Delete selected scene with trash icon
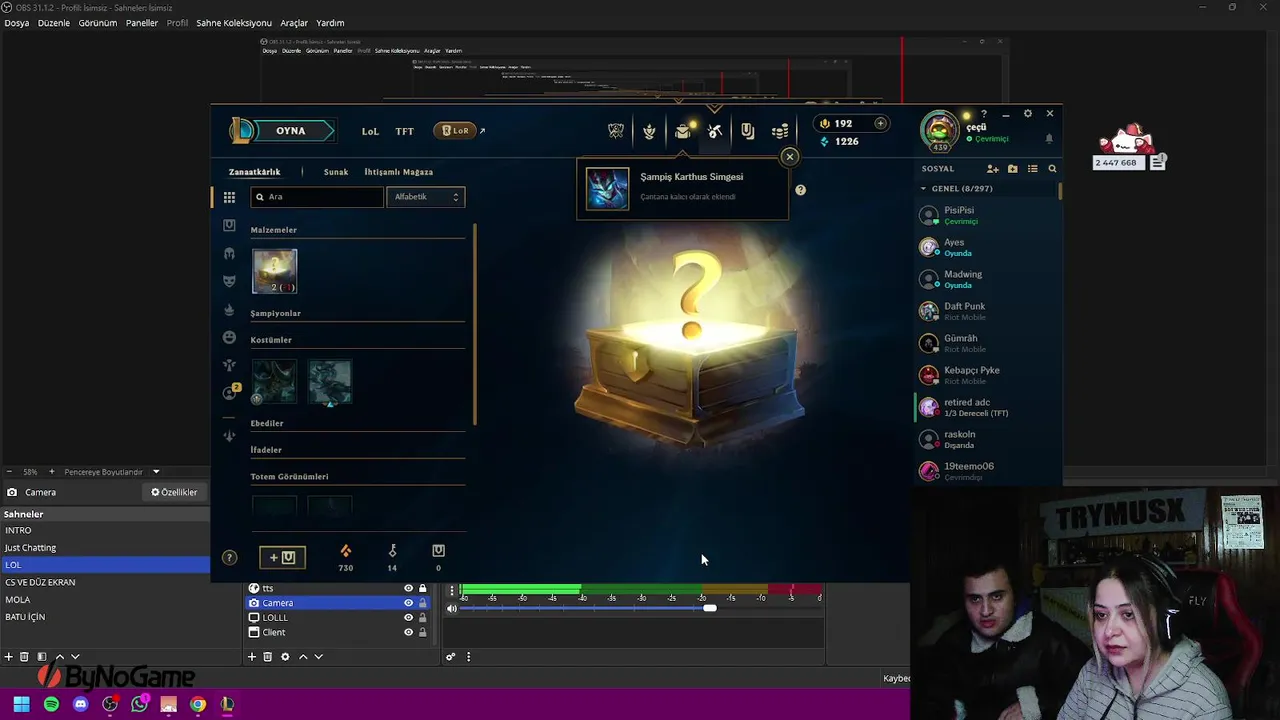The width and height of the screenshot is (1280, 720). pos(25,657)
